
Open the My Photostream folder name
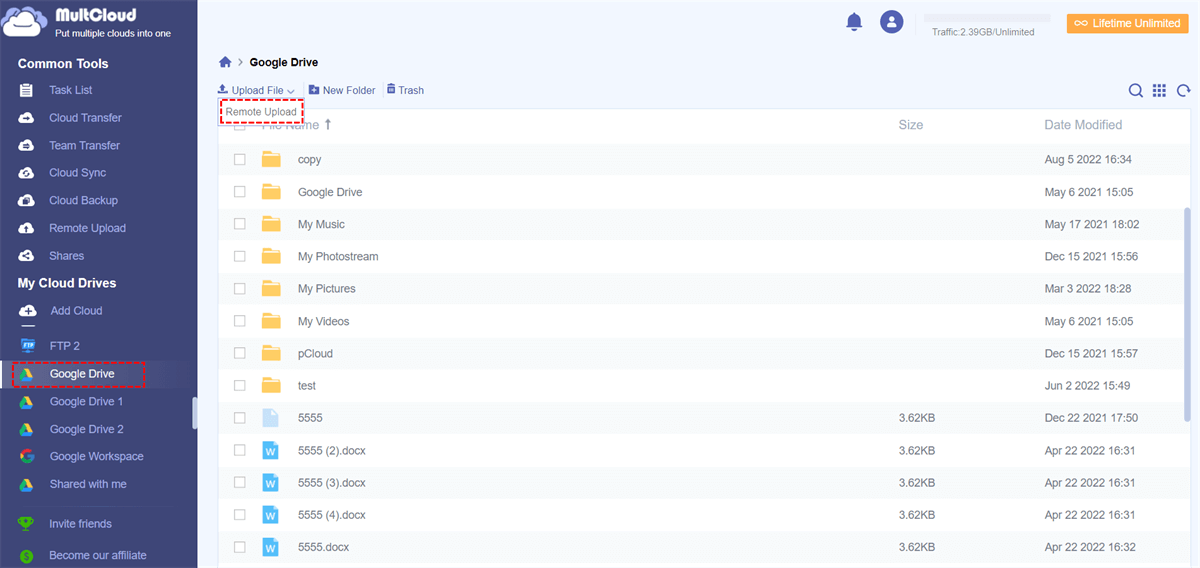338,257
